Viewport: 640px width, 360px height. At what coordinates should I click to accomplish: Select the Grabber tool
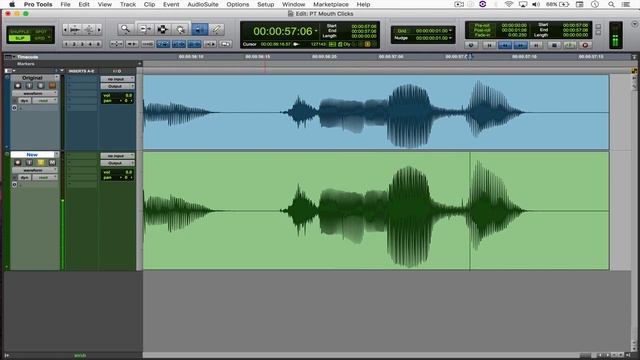(x=180, y=29)
